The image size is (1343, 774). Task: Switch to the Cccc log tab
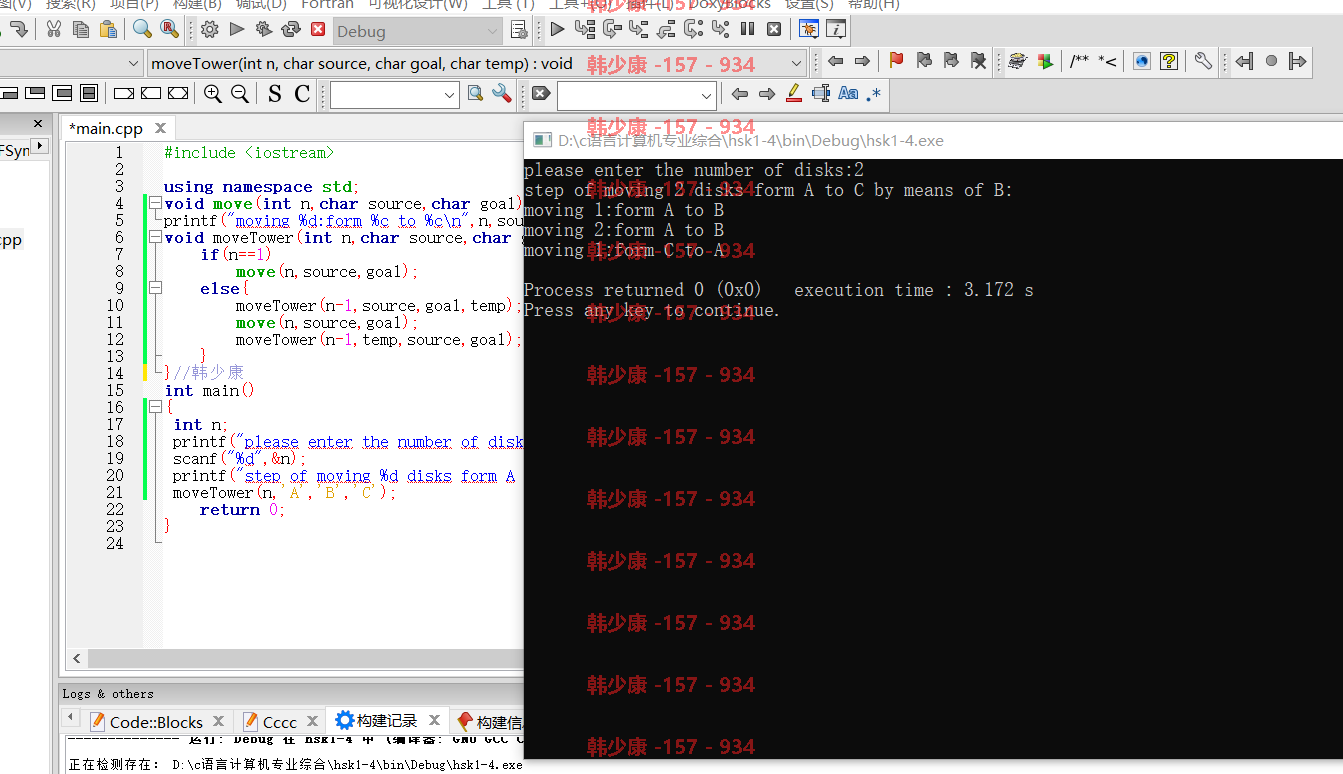tap(279, 721)
